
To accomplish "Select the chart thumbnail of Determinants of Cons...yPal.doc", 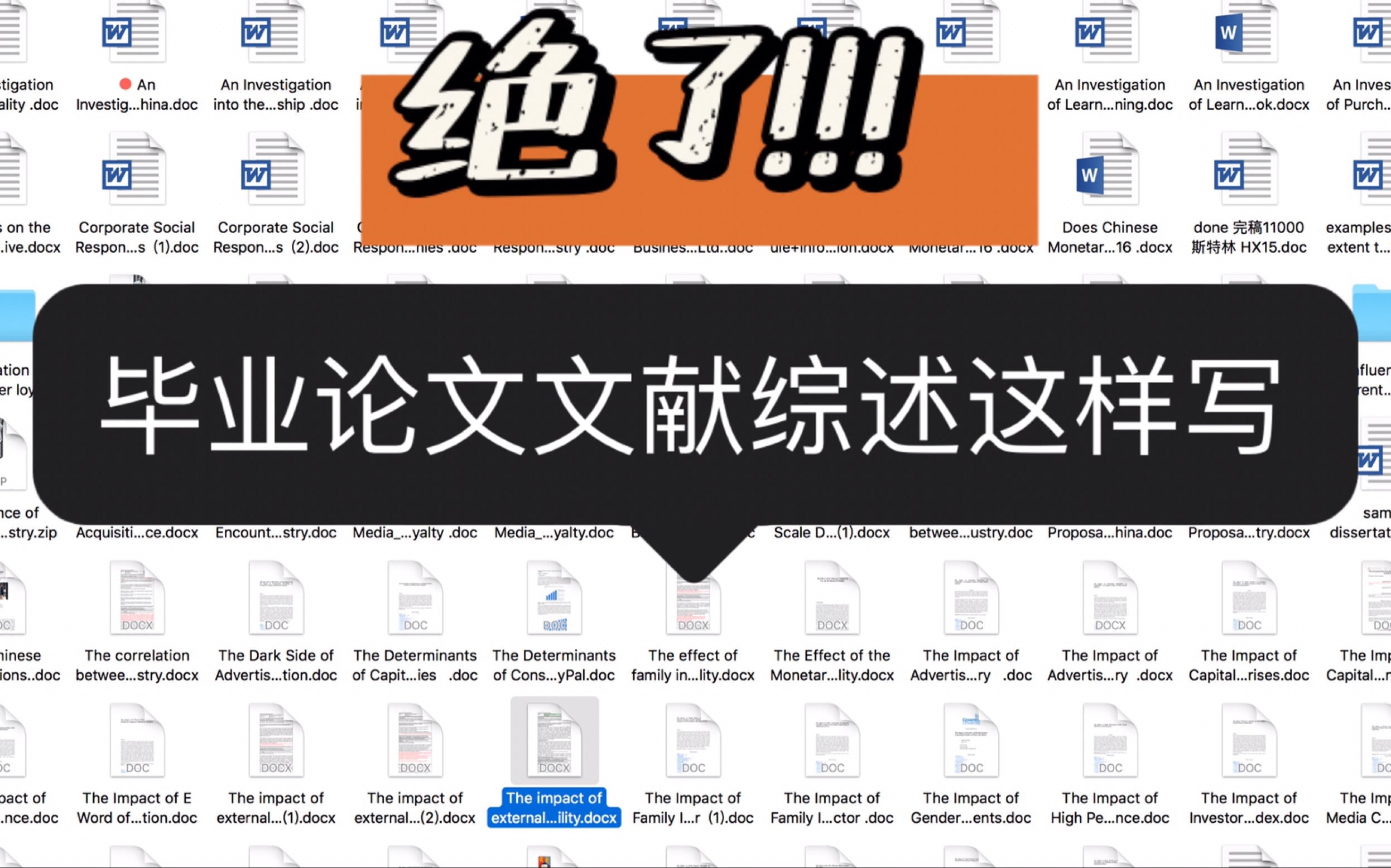I will click(x=554, y=597).
